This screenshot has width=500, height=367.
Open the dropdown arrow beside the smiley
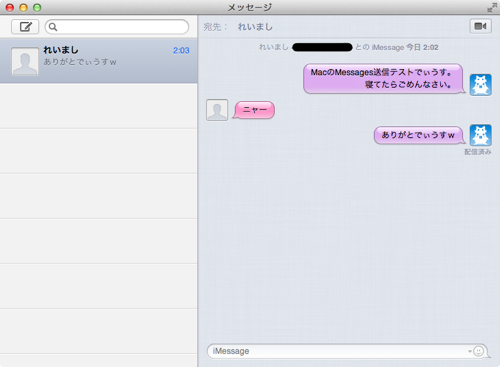pos(470,351)
